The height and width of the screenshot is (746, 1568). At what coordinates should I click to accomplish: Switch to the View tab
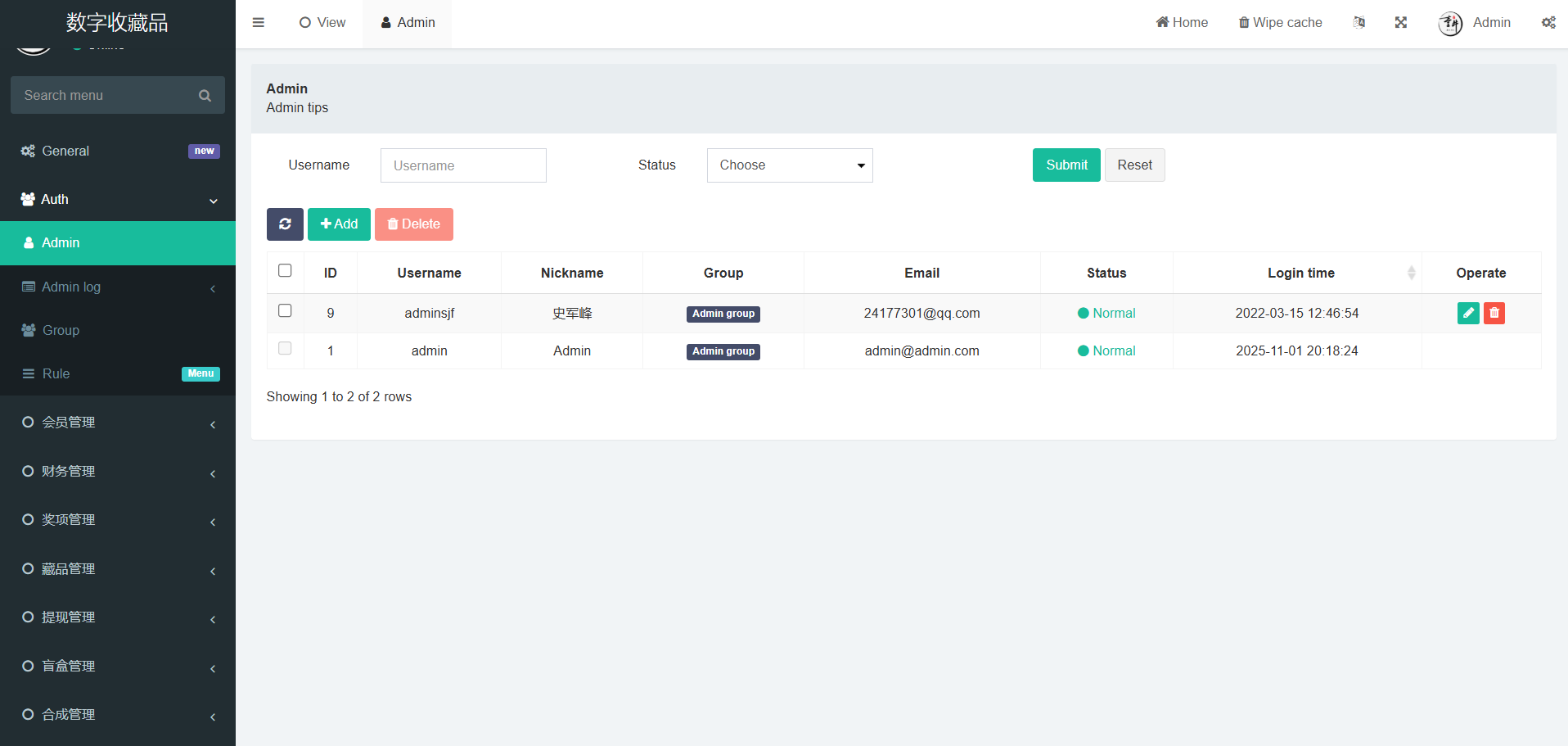[323, 23]
